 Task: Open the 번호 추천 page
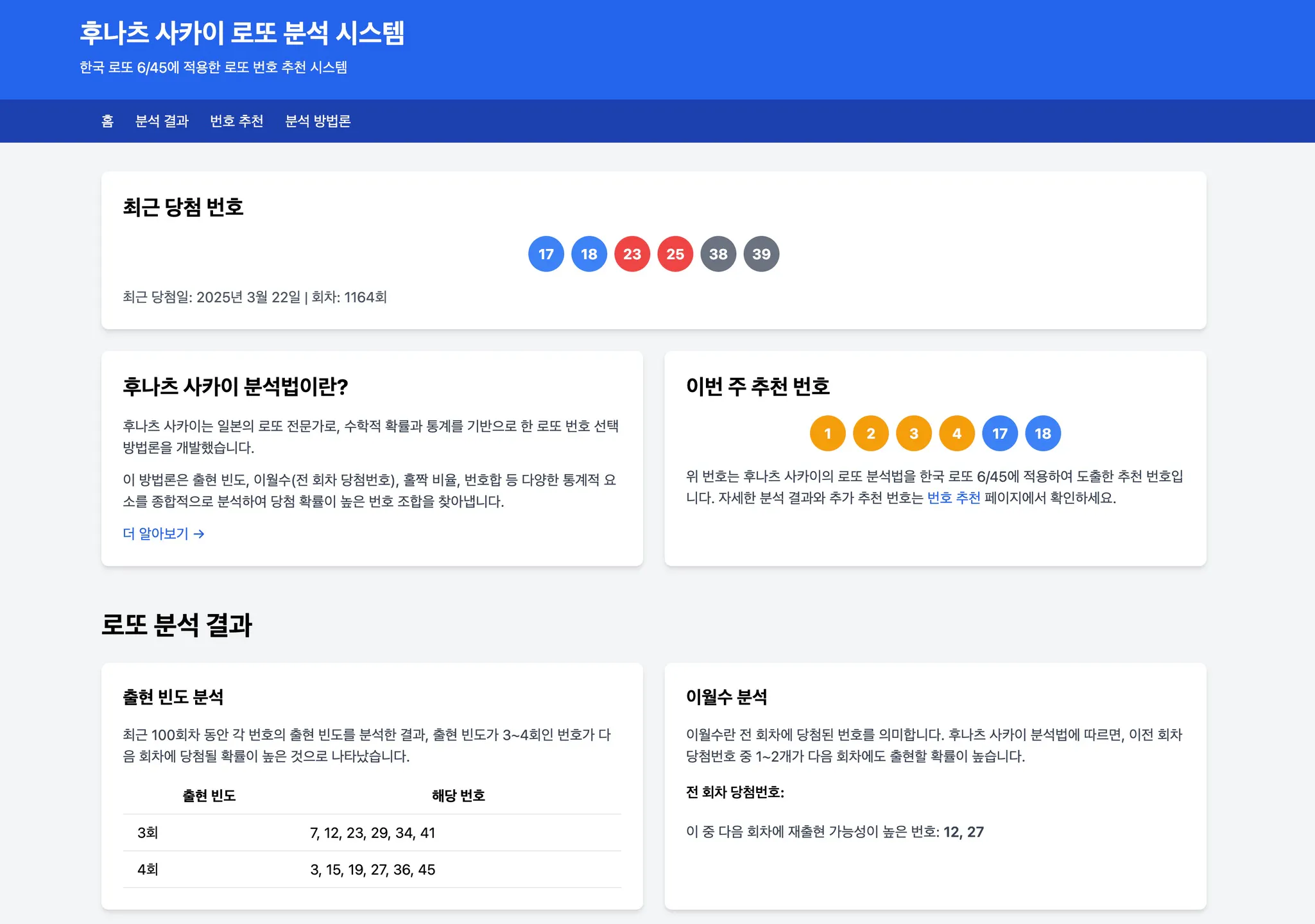(237, 121)
